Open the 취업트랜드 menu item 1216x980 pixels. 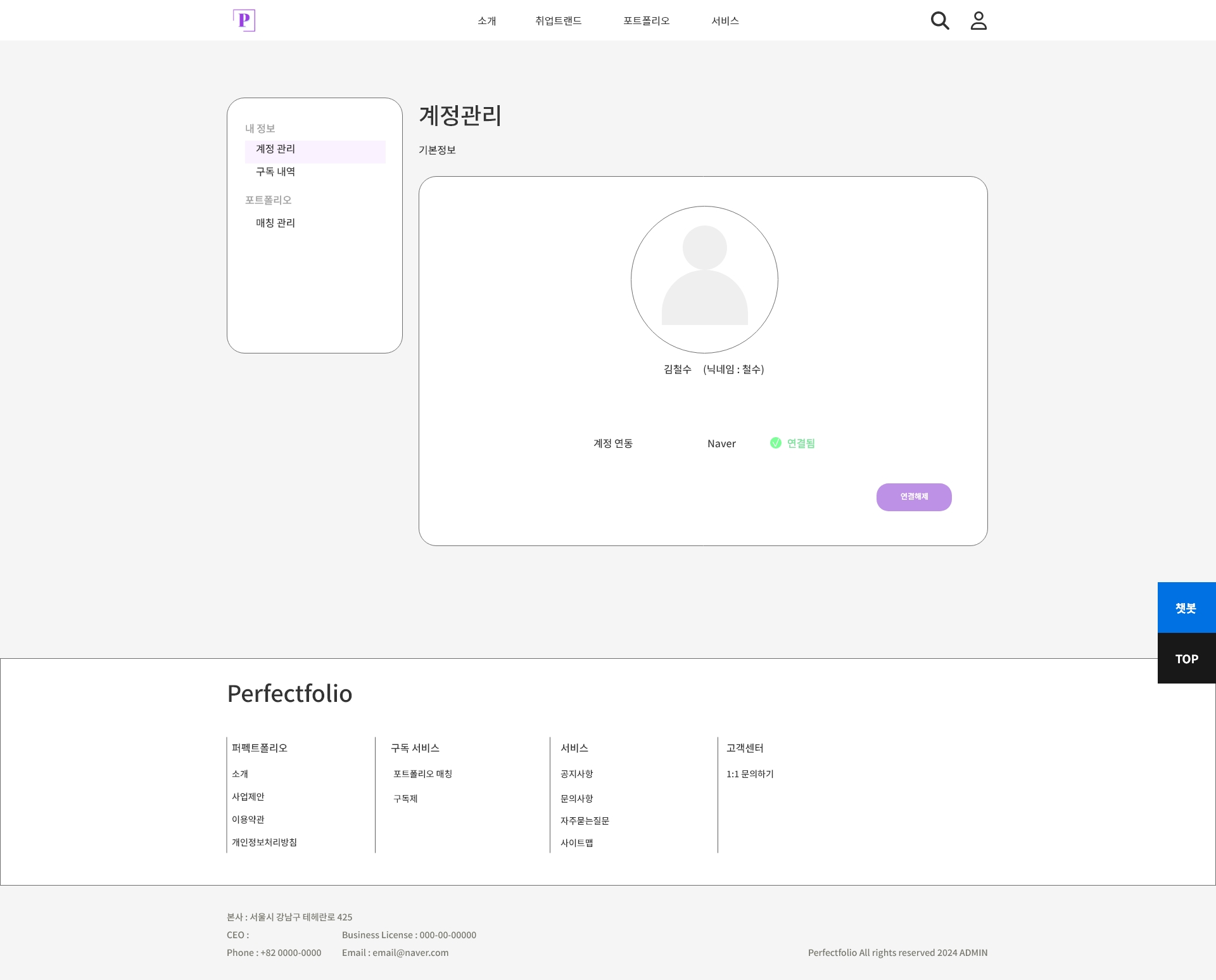pos(558,21)
